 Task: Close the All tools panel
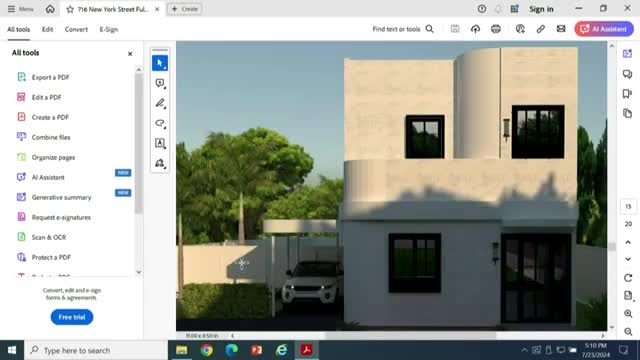(130, 53)
